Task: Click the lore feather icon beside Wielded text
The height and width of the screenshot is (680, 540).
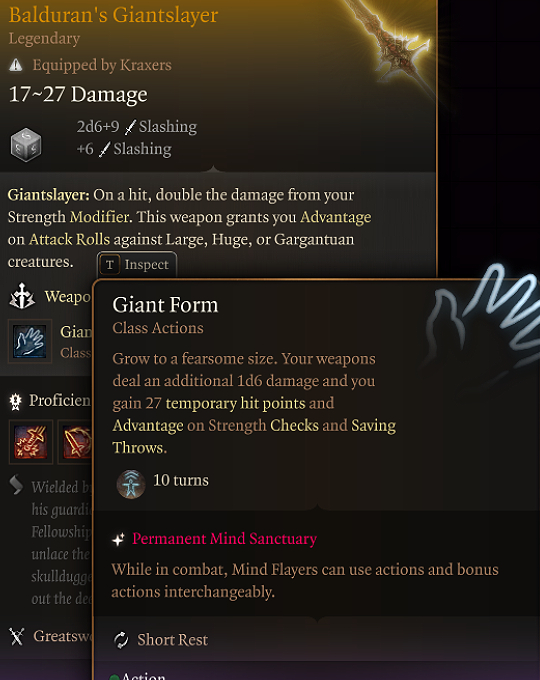Action: coord(16,485)
